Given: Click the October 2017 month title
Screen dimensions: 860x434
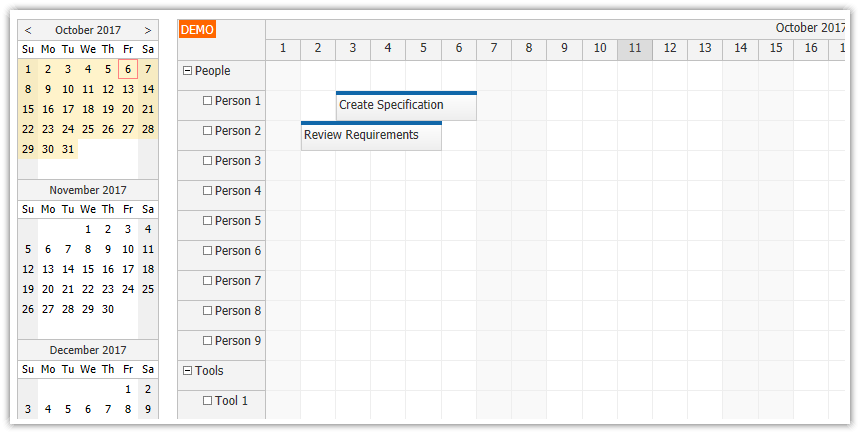Looking at the screenshot, I should click(x=88, y=30).
